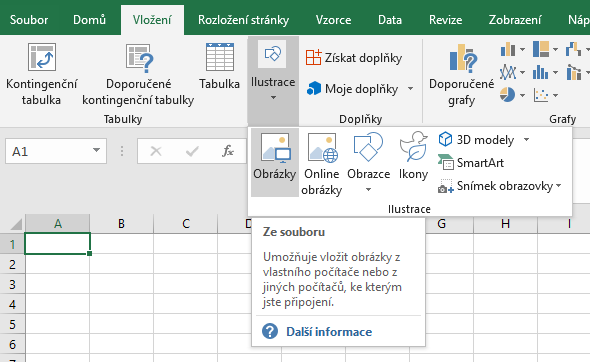Open Doporučené kontingenční tabulky
590x362 pixels.
coord(138,75)
